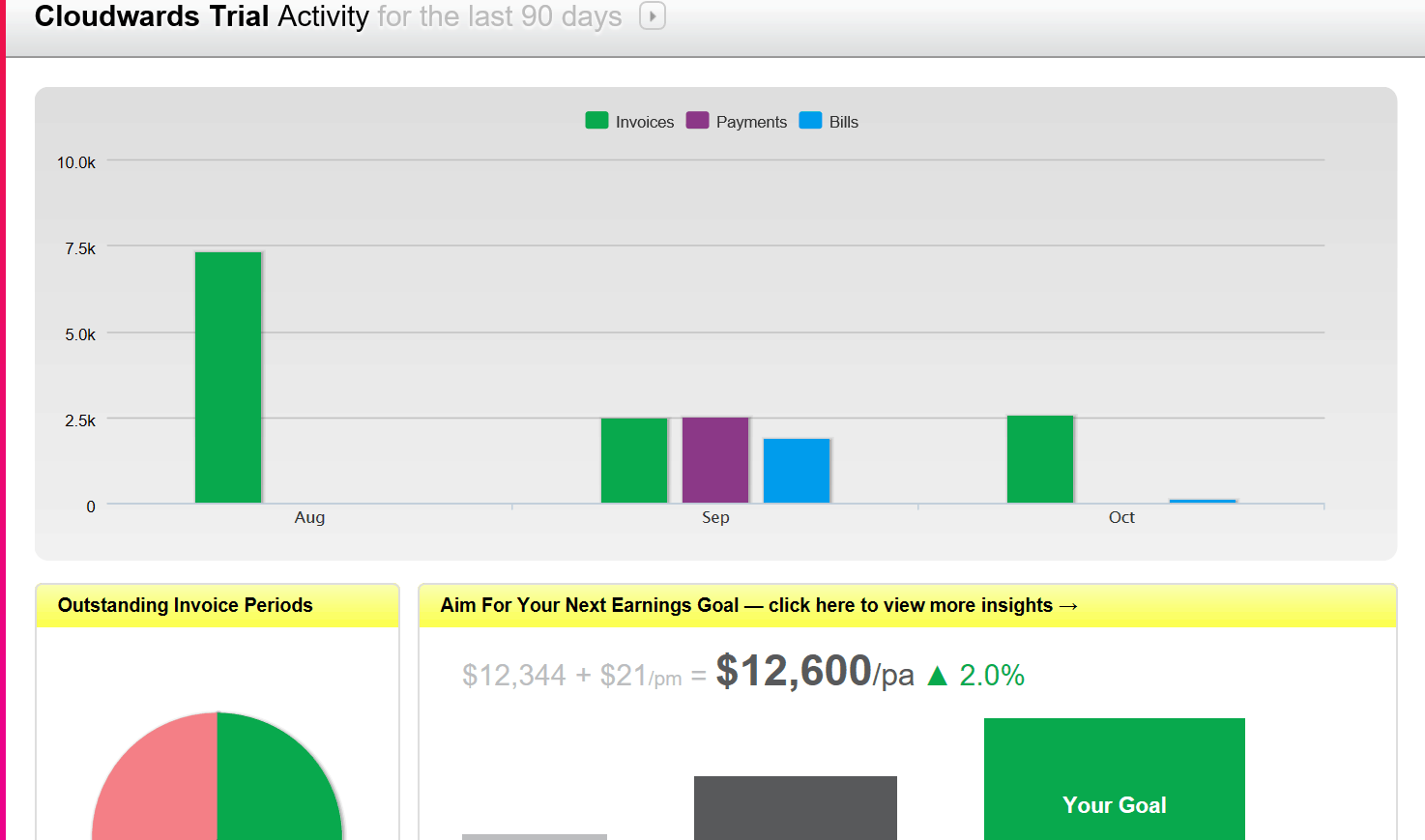Click the '$12,344' current earnings figure
Screen dimensions: 1425x840
pyautogui.click(x=514, y=675)
